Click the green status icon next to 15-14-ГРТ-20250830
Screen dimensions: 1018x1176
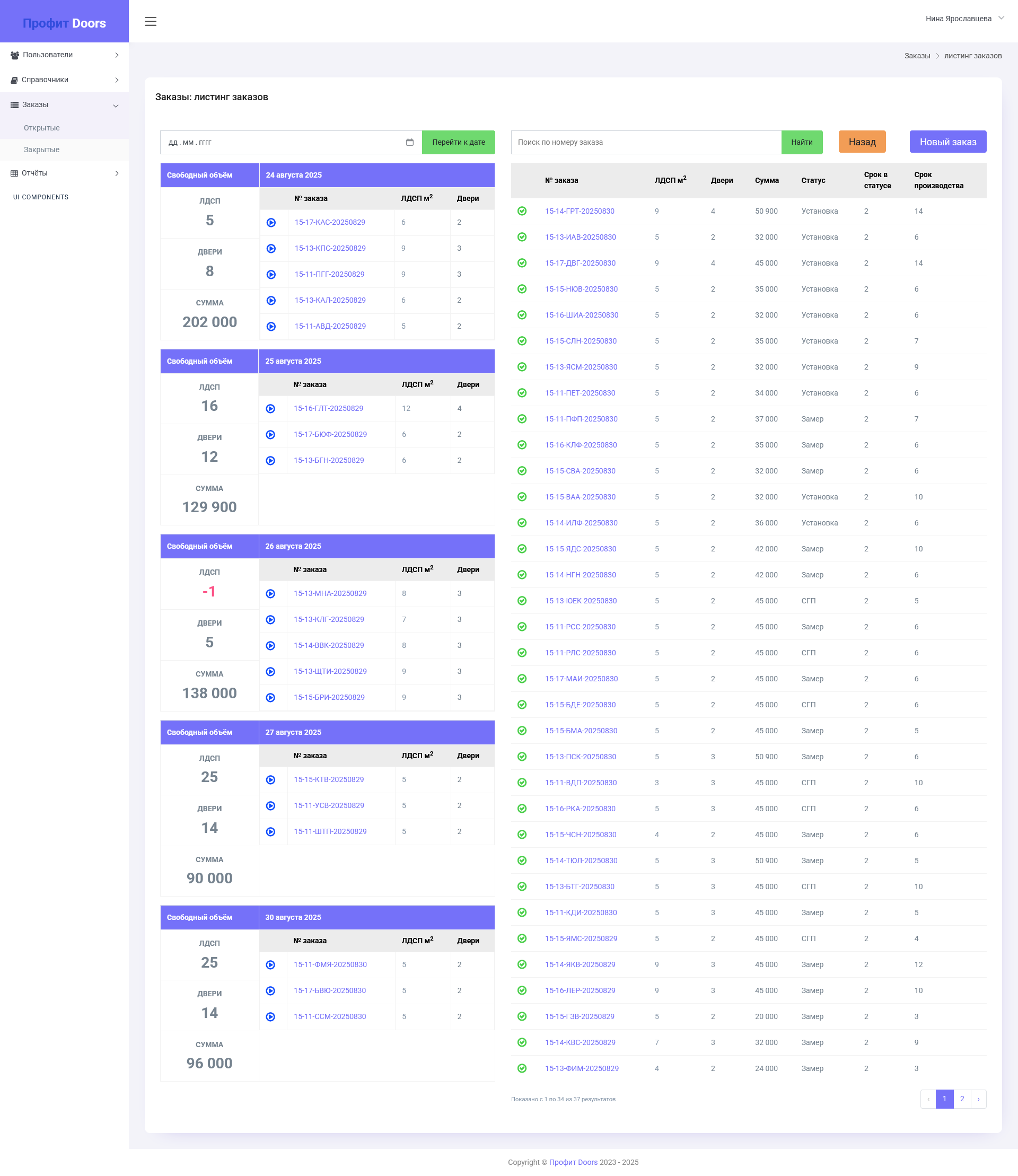522,211
